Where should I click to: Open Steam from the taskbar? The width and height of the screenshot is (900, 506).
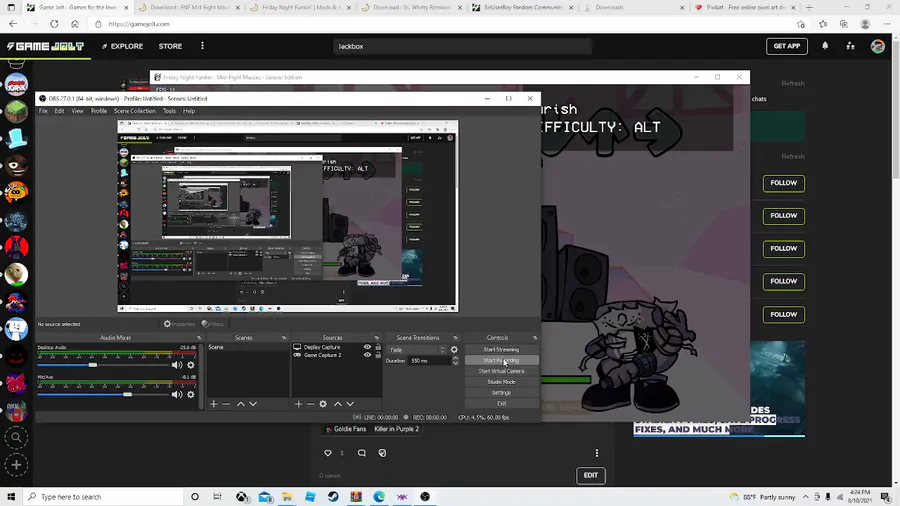[333, 497]
